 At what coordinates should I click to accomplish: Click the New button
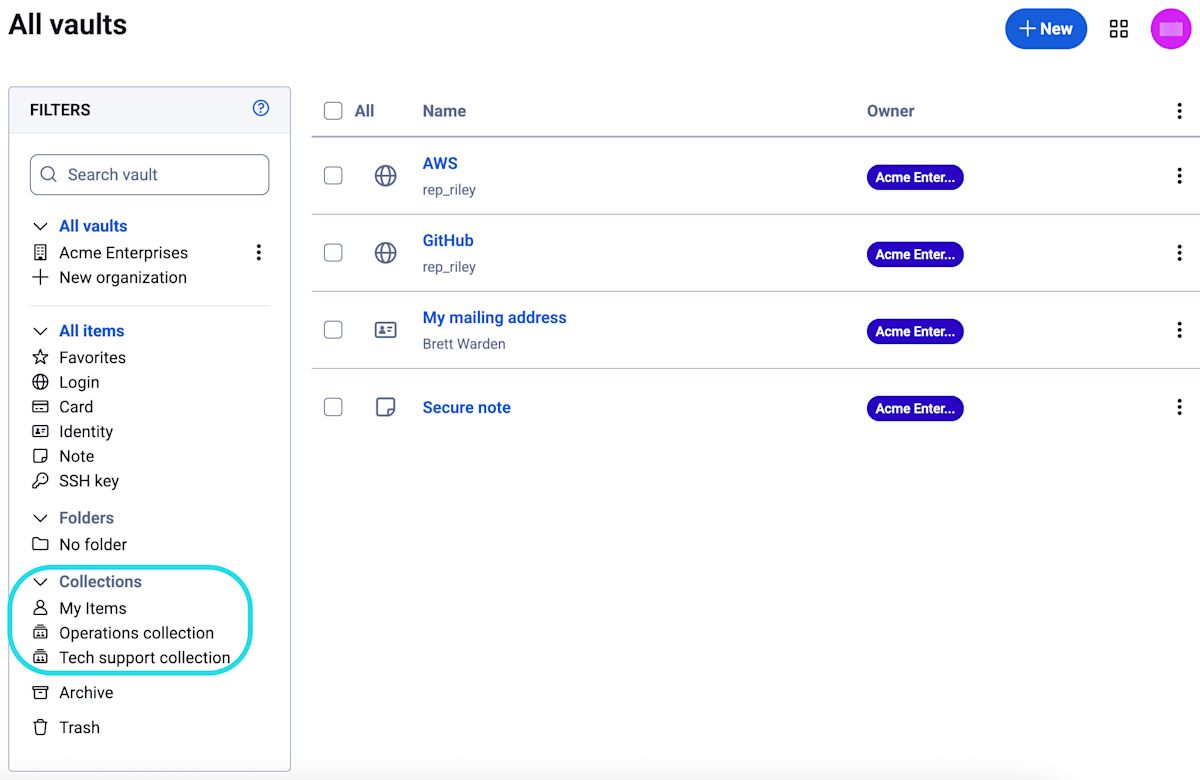1045,29
